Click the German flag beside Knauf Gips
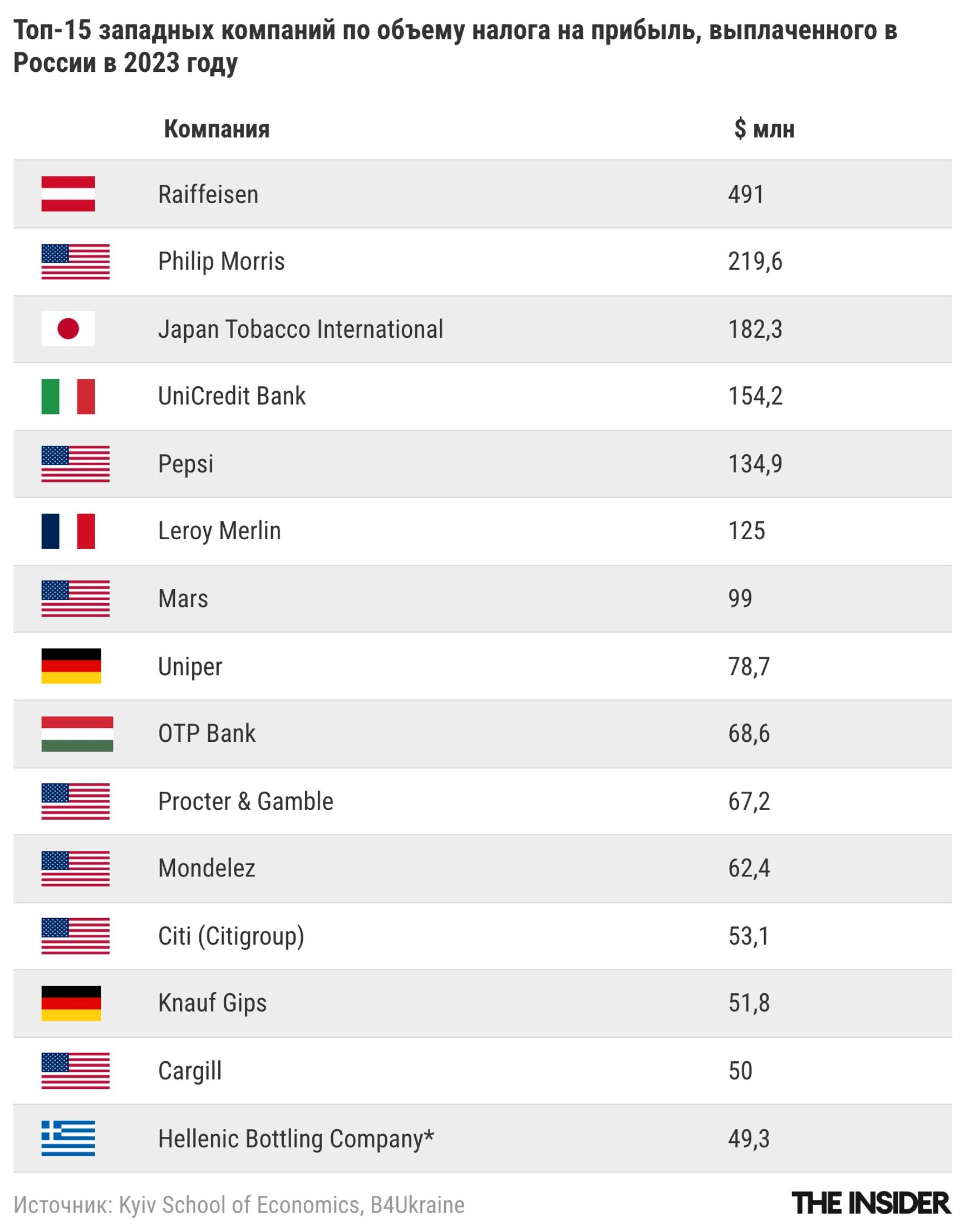This screenshot has height=1232, width=964. click(71, 1003)
